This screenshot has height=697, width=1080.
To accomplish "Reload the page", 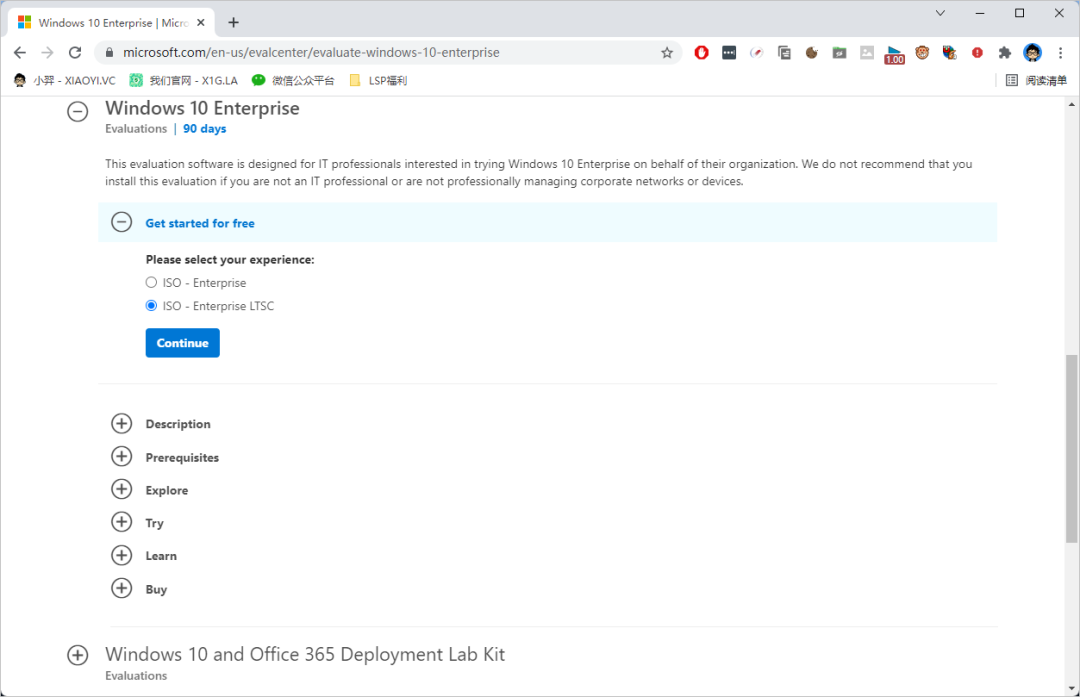I will [x=75, y=53].
